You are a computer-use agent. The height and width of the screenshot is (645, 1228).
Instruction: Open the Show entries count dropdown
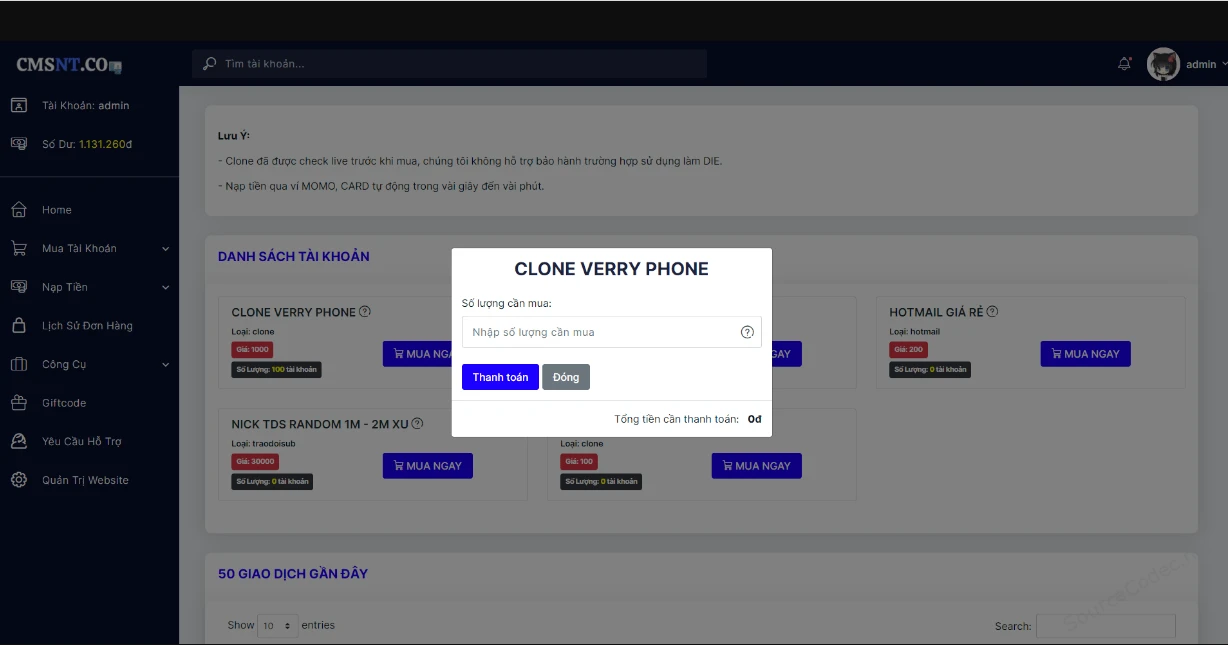pos(278,626)
